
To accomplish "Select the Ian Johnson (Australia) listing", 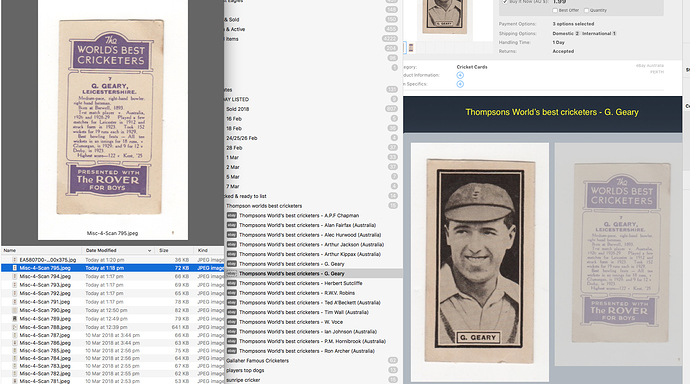I will coord(308,332).
